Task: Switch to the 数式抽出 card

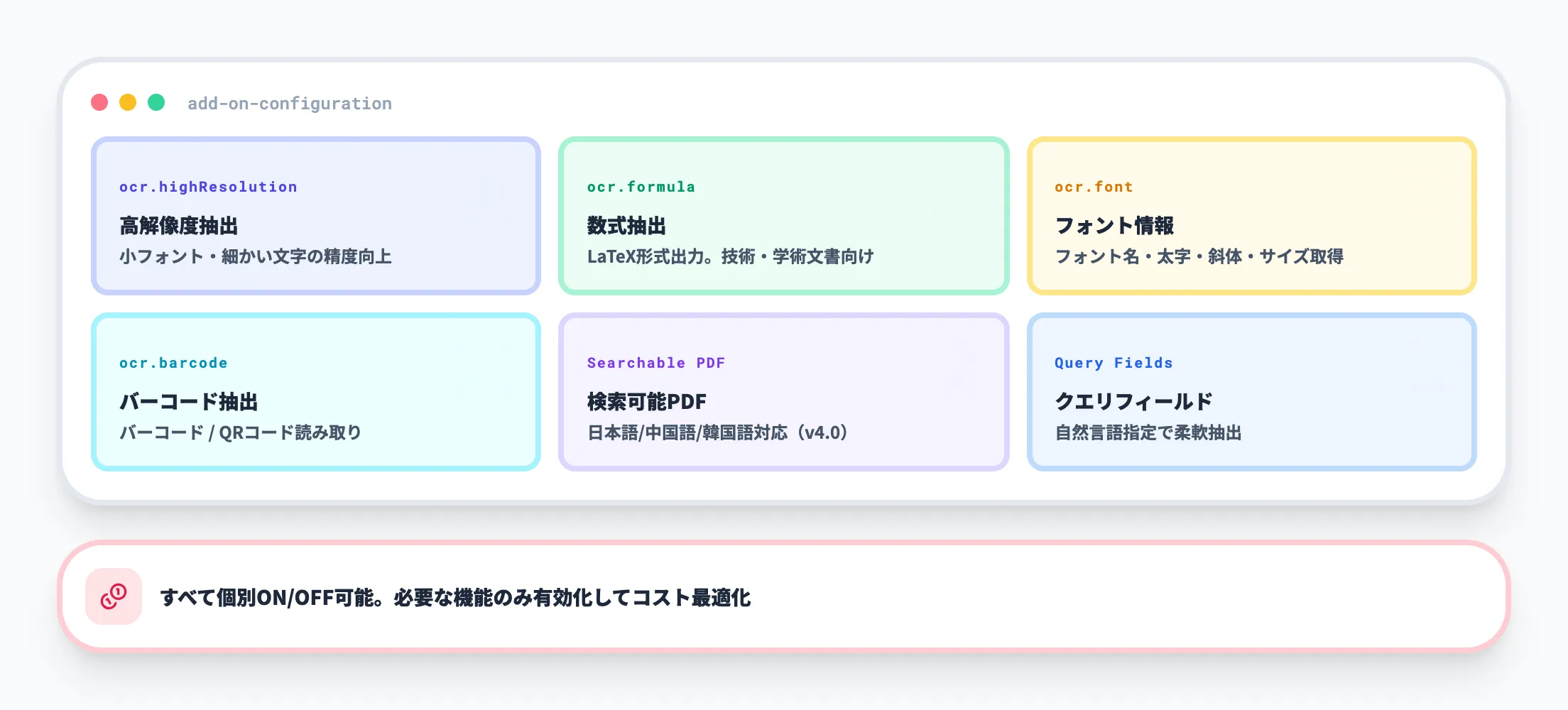Action: pyautogui.click(x=783, y=215)
